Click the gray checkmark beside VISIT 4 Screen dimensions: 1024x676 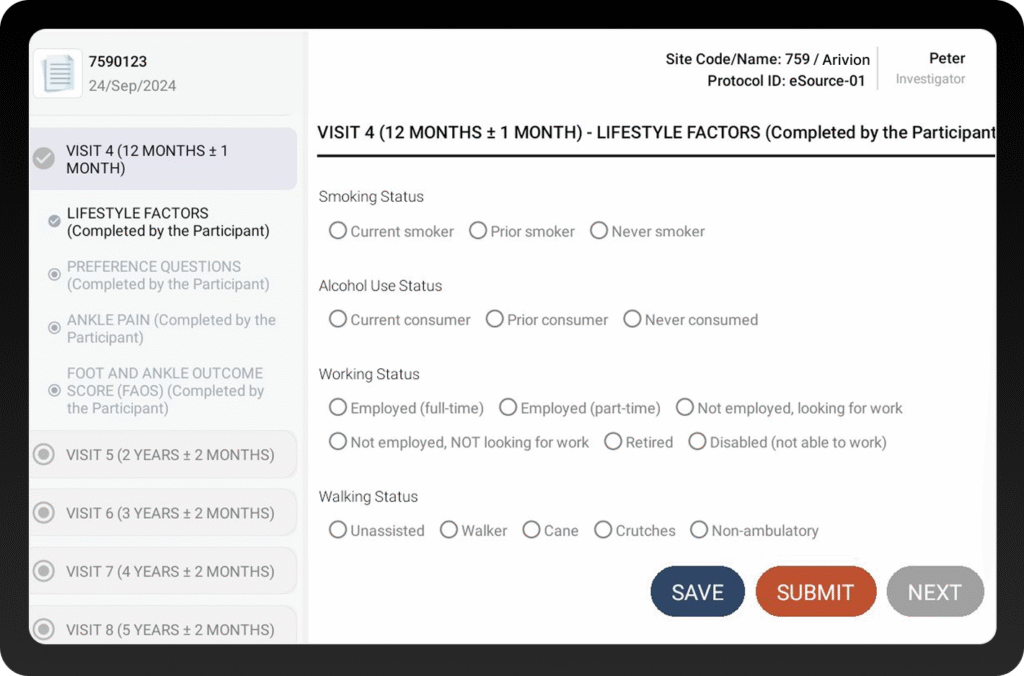tap(44, 158)
